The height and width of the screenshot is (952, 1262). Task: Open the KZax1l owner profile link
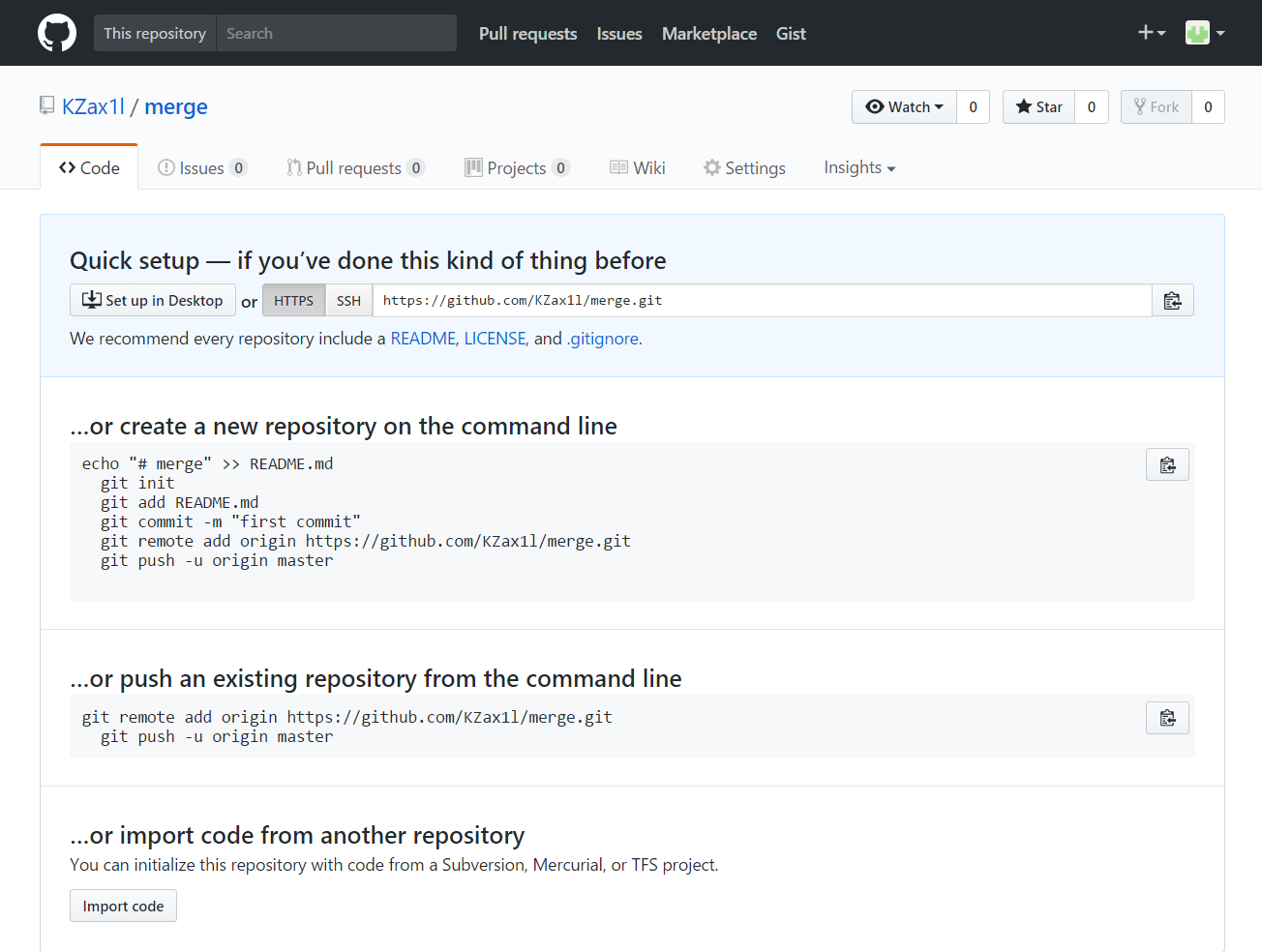[94, 106]
